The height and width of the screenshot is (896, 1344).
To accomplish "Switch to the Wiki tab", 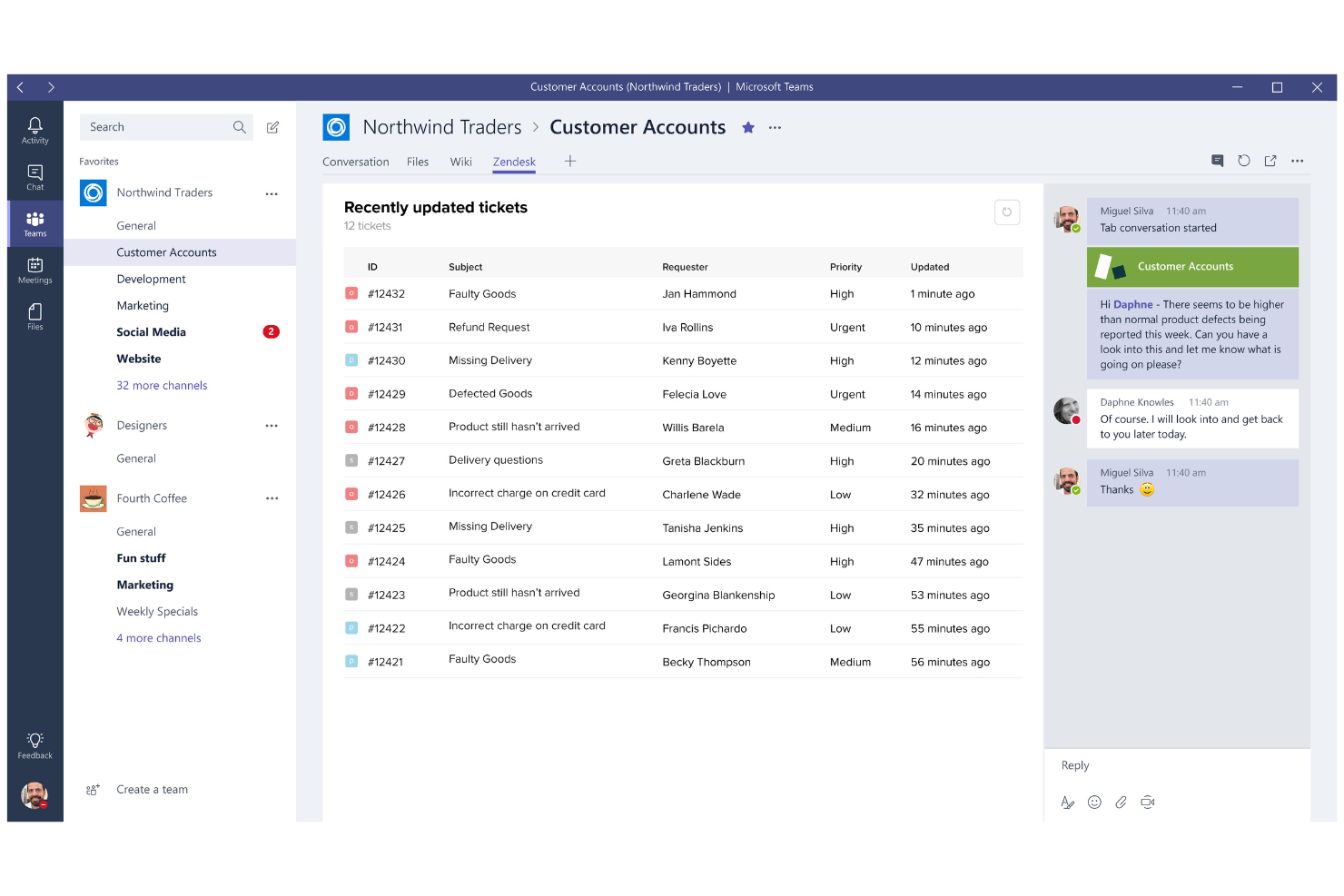I will tap(460, 161).
